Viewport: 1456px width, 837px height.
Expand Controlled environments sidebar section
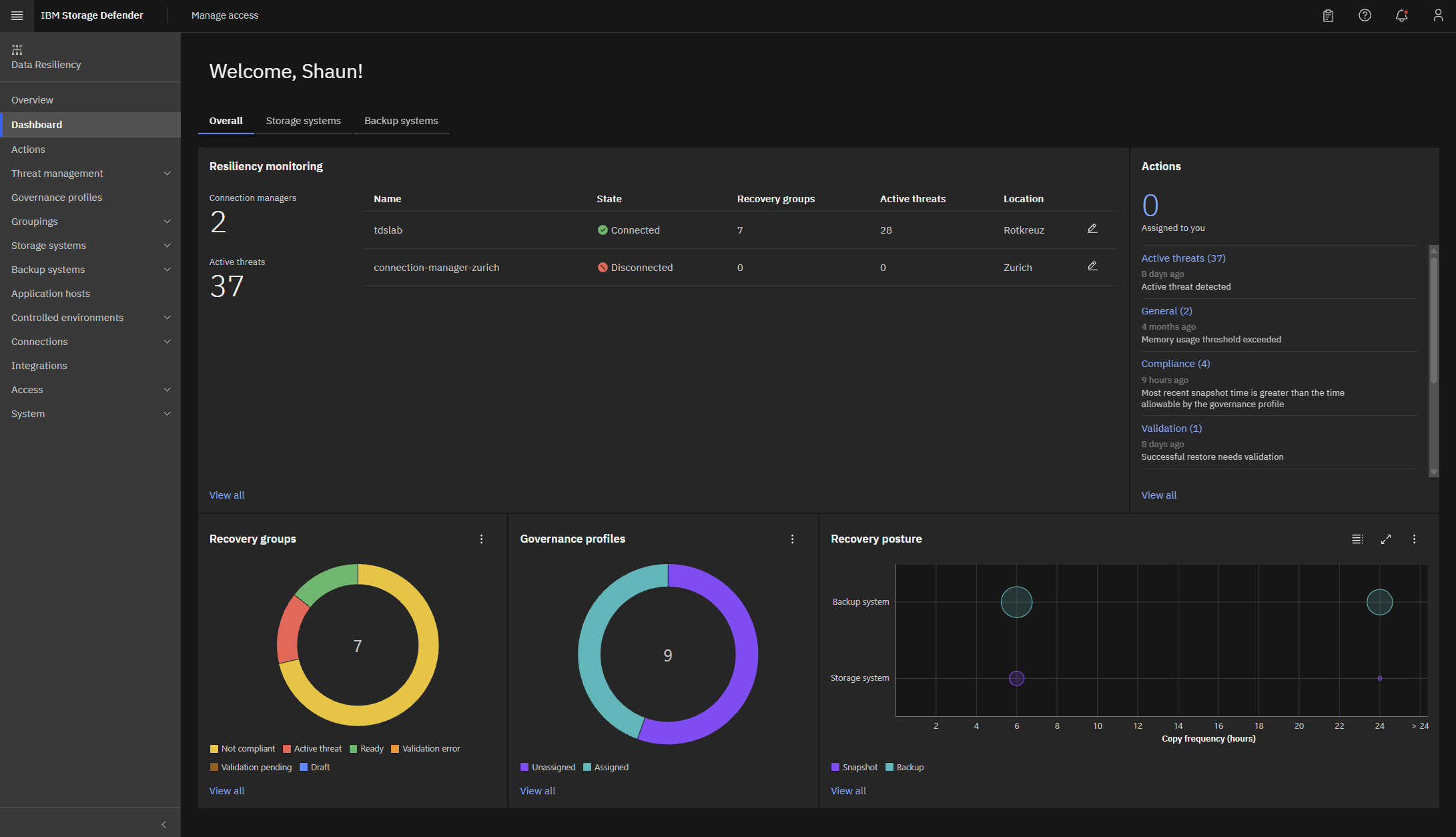(x=90, y=318)
